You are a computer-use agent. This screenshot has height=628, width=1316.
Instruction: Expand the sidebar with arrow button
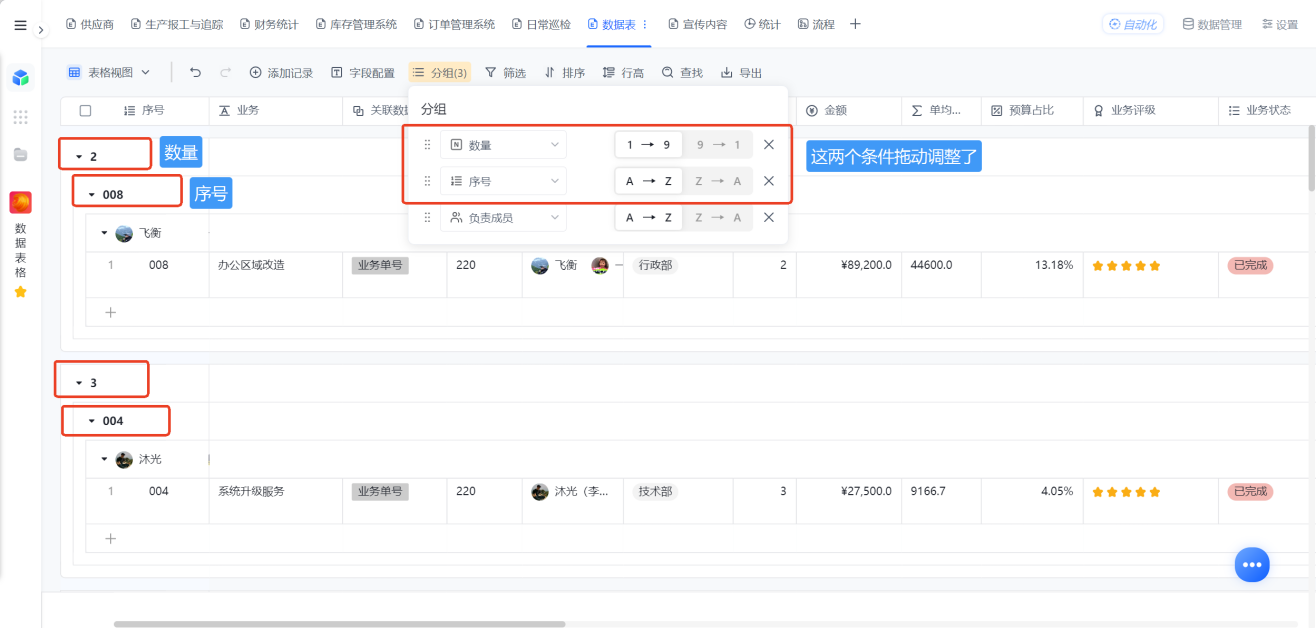(x=41, y=31)
